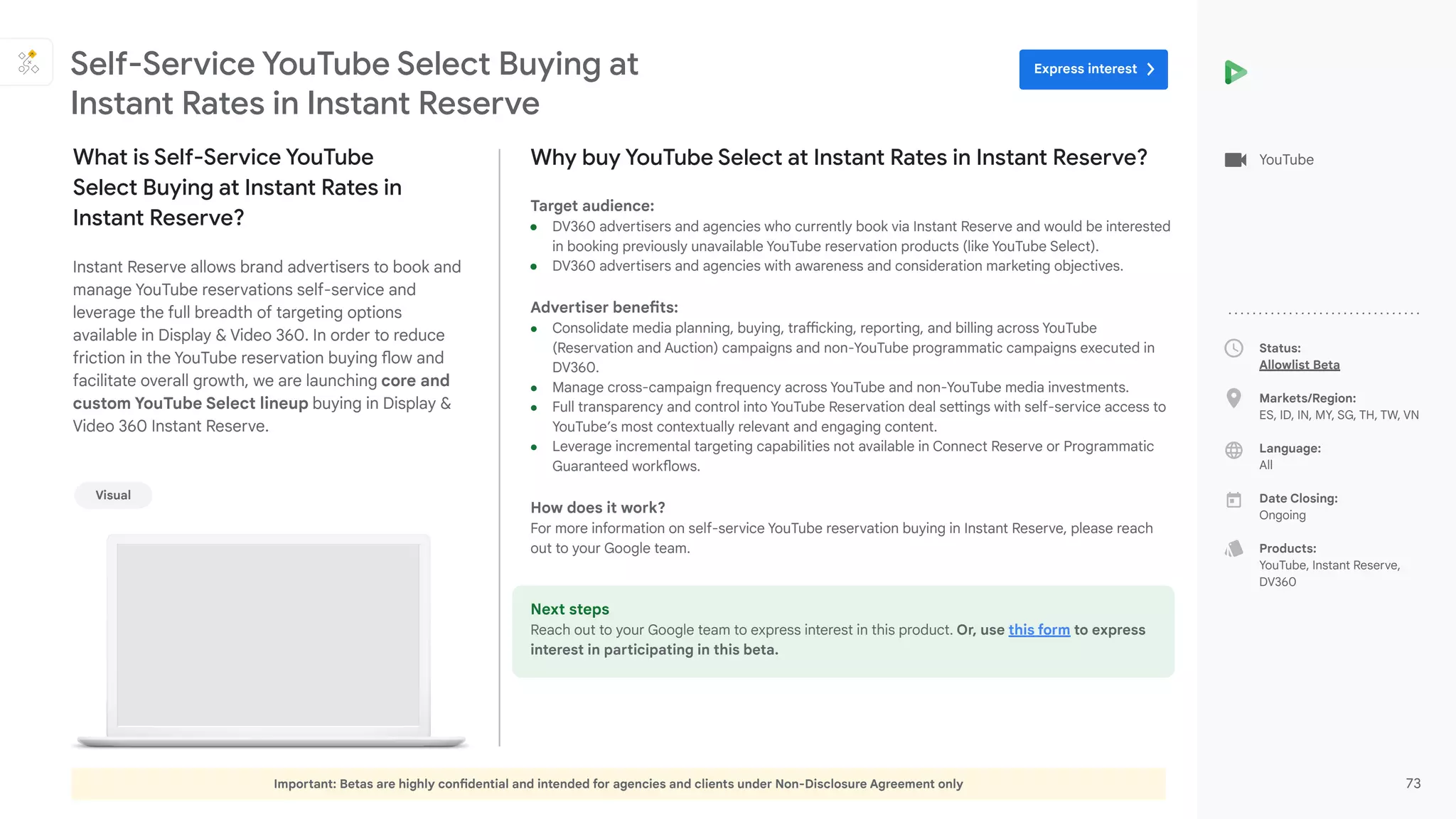Click the beta diamonds icon top left

pos(28,63)
